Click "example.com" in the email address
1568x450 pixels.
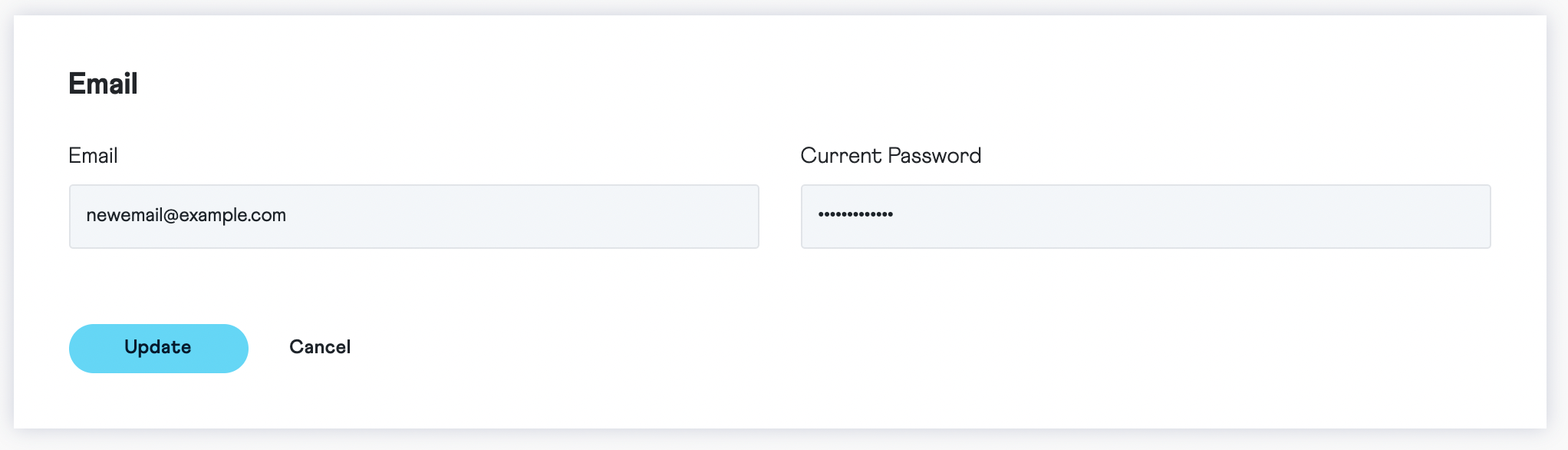232,216
